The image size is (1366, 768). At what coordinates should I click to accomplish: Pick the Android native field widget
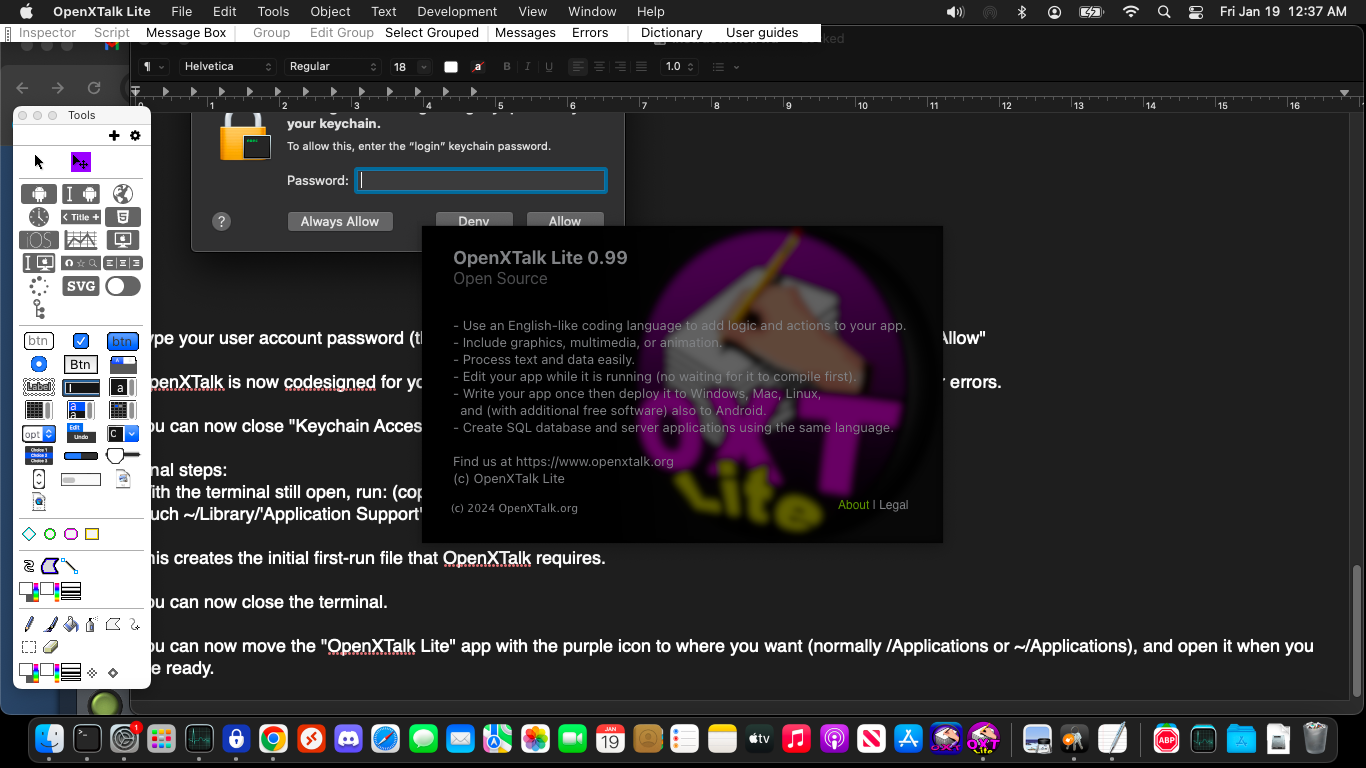81,194
